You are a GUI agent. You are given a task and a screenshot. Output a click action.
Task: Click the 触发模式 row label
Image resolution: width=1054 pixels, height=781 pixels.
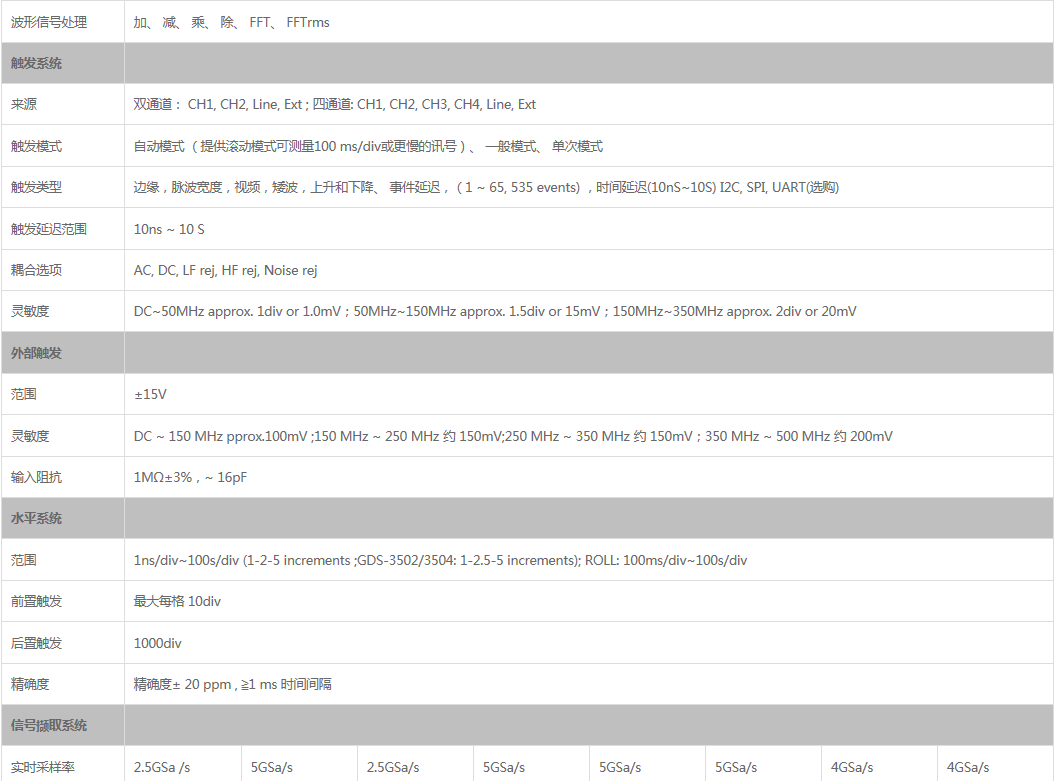tap(36, 146)
